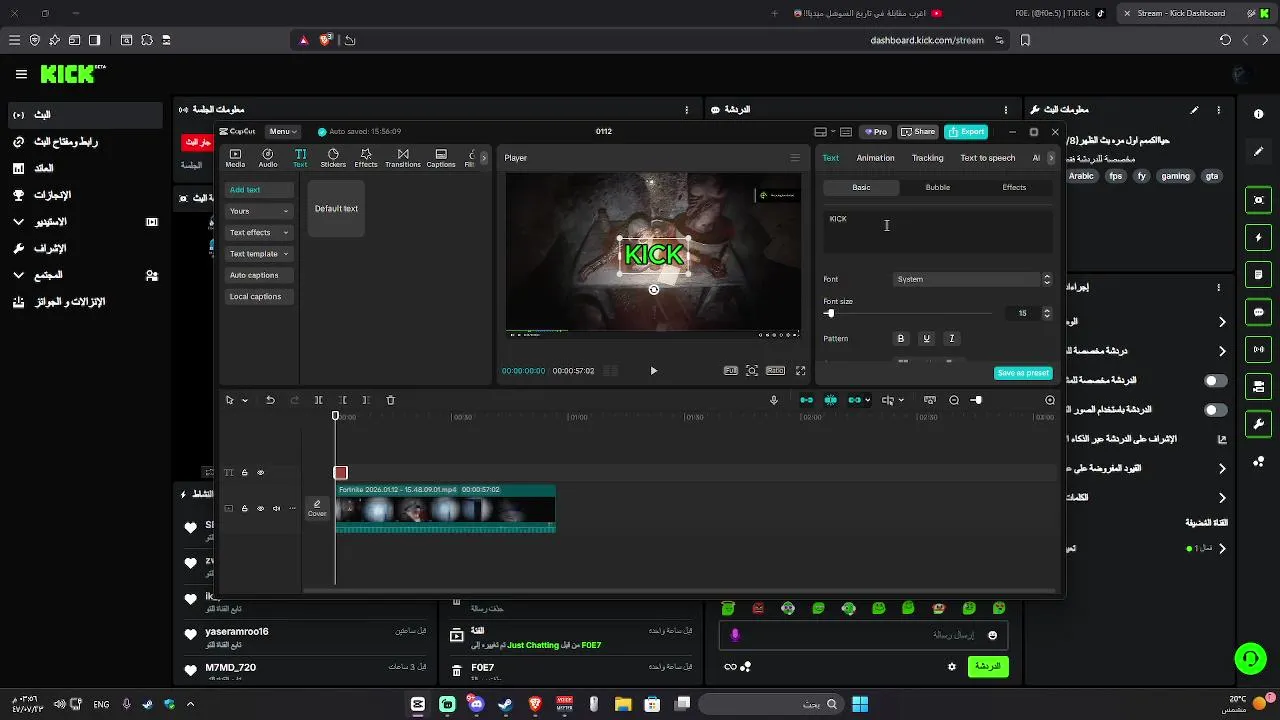1280x720 pixels.
Task: Open the CapCut Menu dropdown
Action: 283,132
